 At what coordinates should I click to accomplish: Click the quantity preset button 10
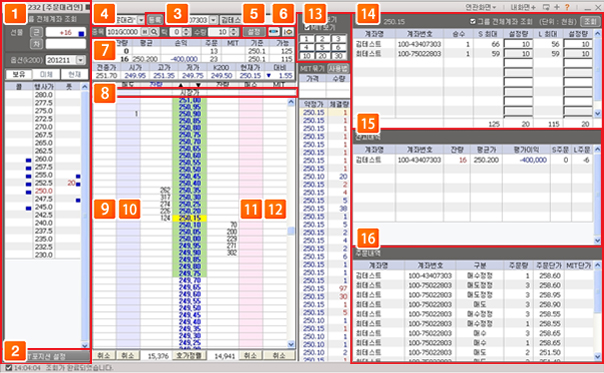[306, 56]
